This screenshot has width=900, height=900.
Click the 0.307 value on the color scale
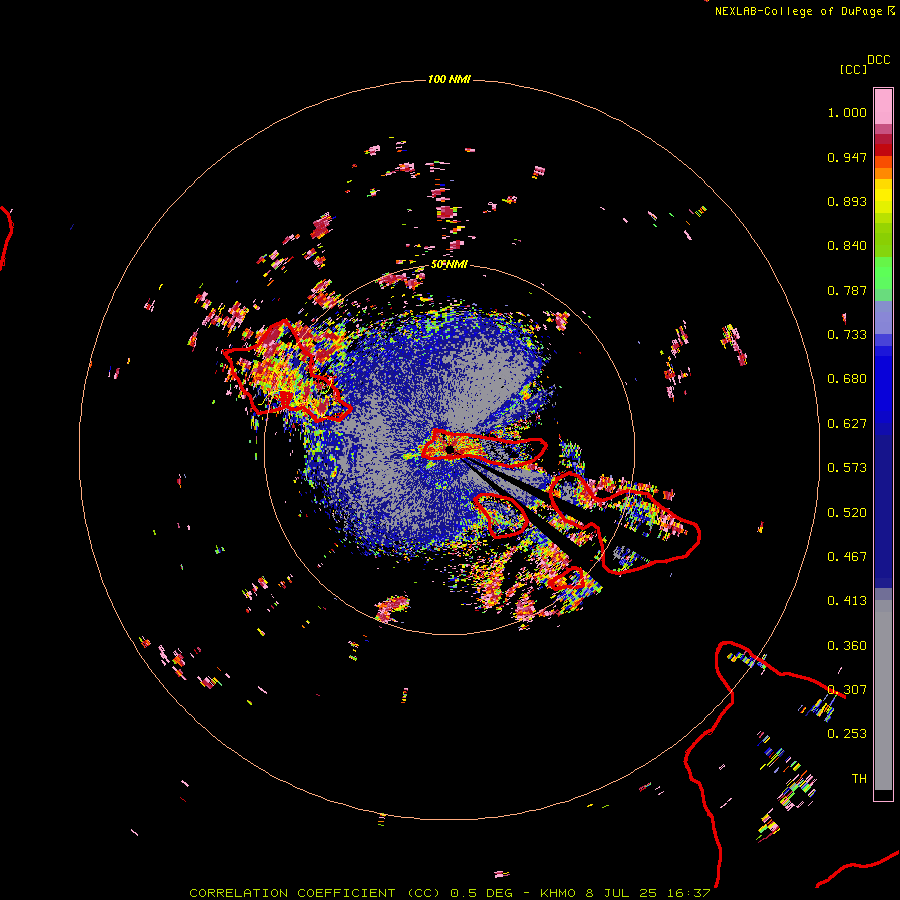click(x=847, y=690)
